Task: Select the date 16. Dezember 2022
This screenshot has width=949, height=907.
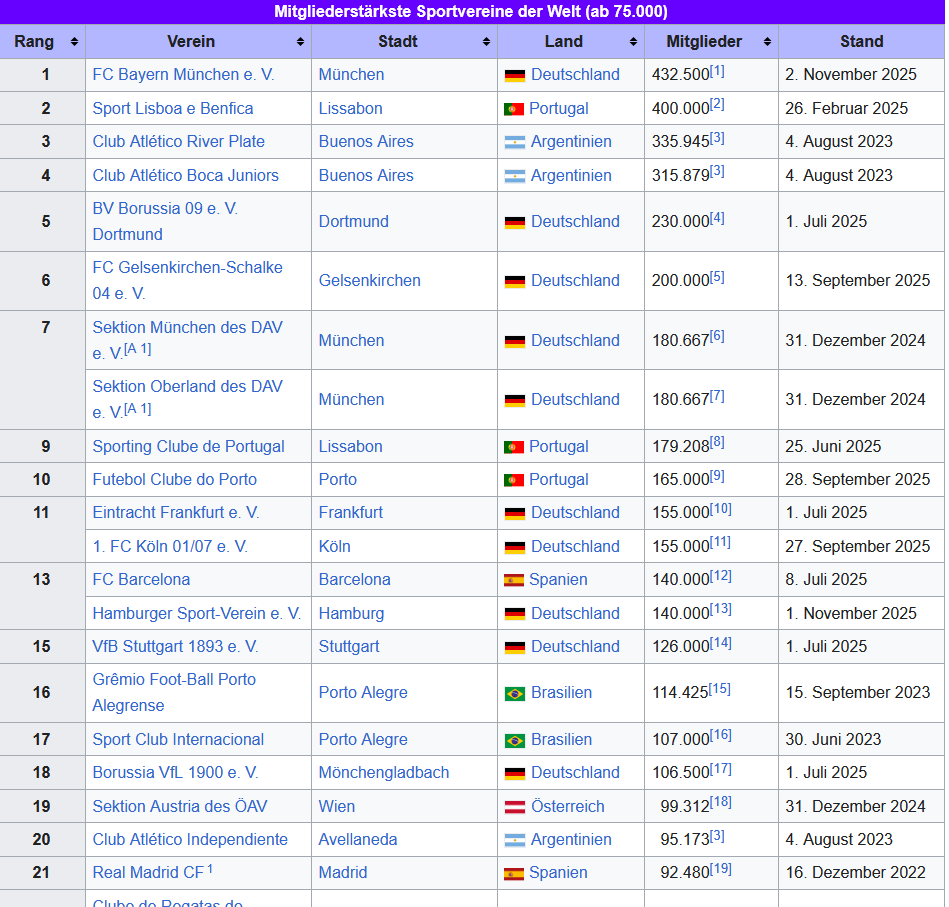Action: pos(855,873)
